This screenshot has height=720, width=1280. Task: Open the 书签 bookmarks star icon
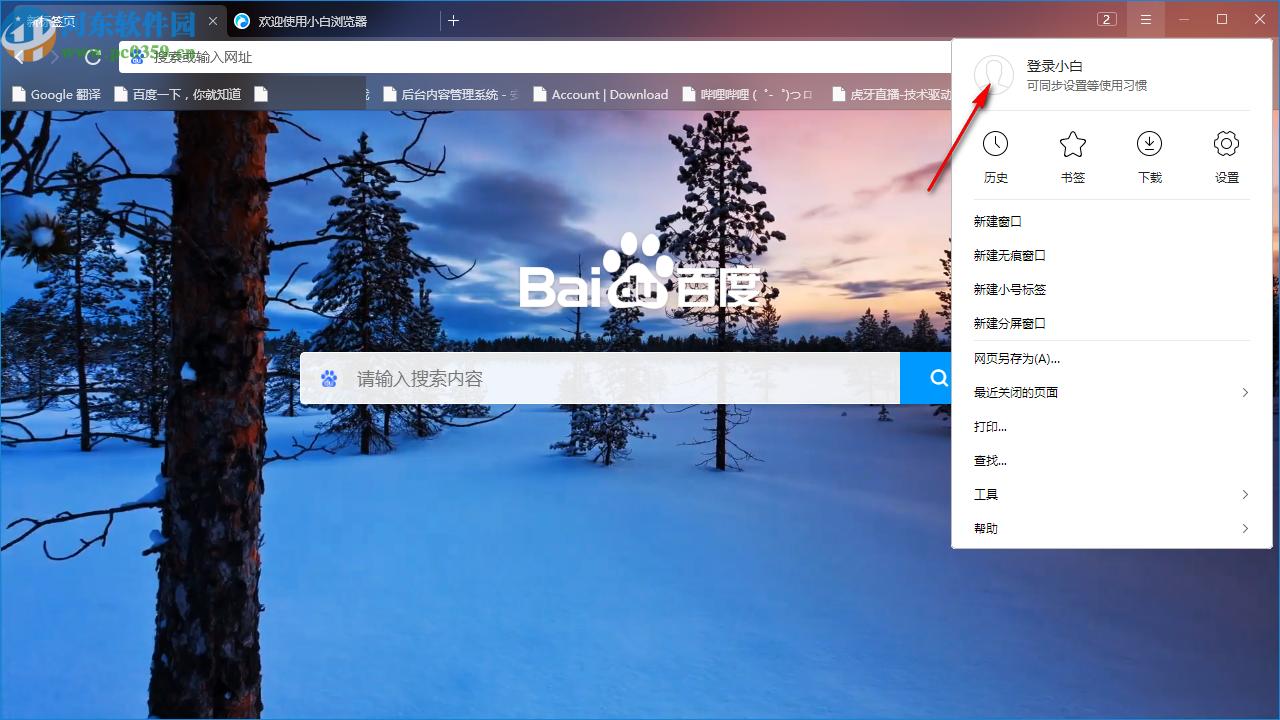click(1072, 144)
